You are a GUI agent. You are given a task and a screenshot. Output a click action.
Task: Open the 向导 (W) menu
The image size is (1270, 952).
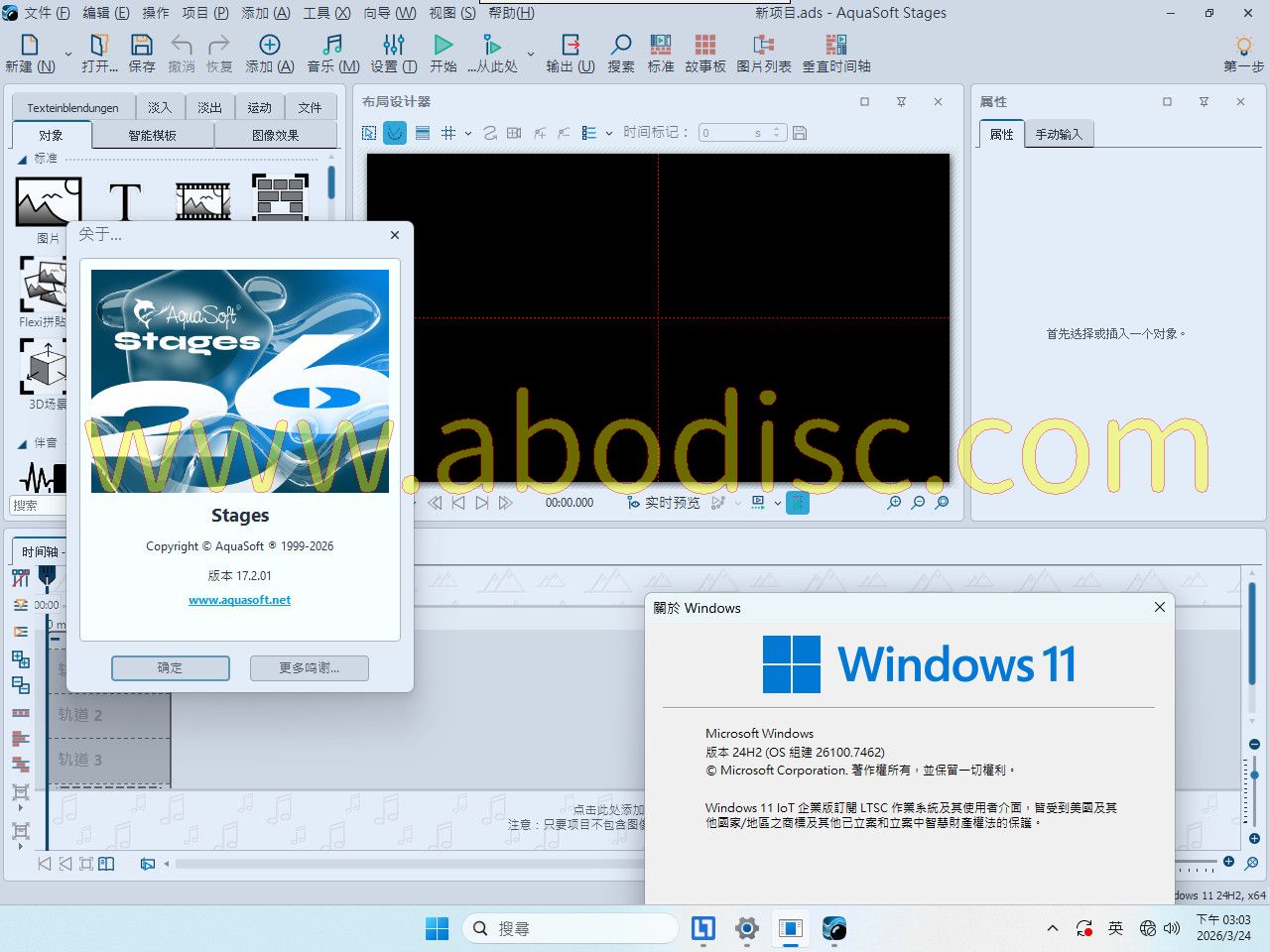(x=389, y=13)
